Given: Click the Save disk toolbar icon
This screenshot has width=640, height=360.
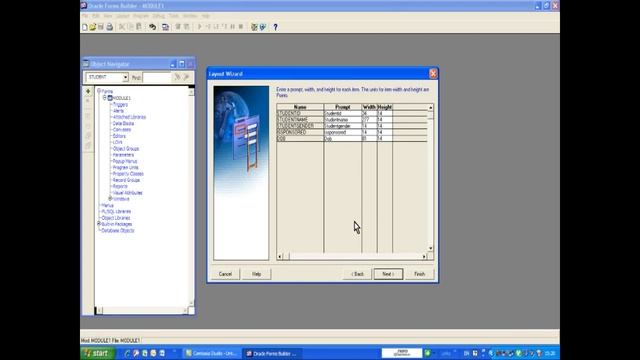Looking at the screenshot, I should (x=101, y=27).
